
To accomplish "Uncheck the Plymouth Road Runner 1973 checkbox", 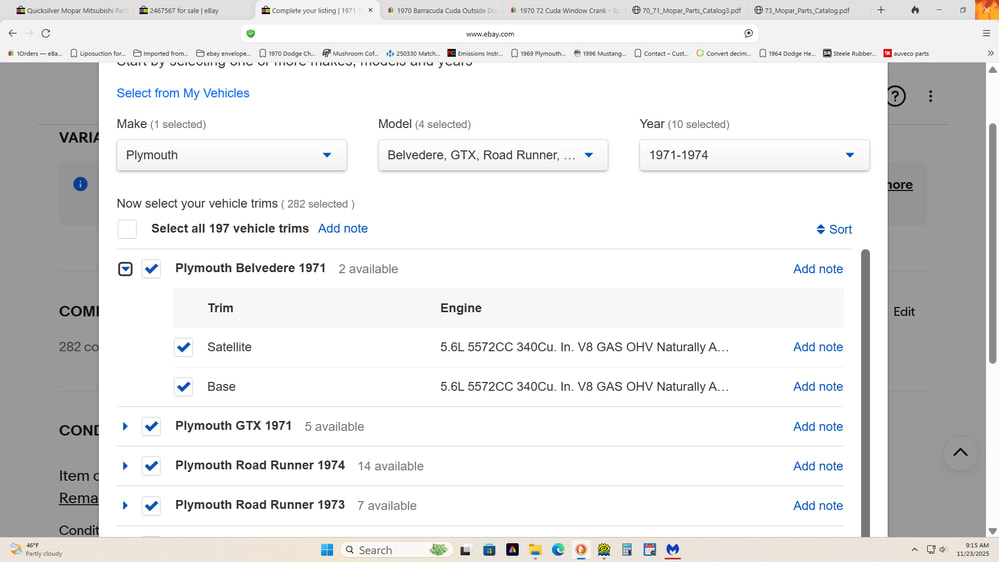I will coord(151,505).
